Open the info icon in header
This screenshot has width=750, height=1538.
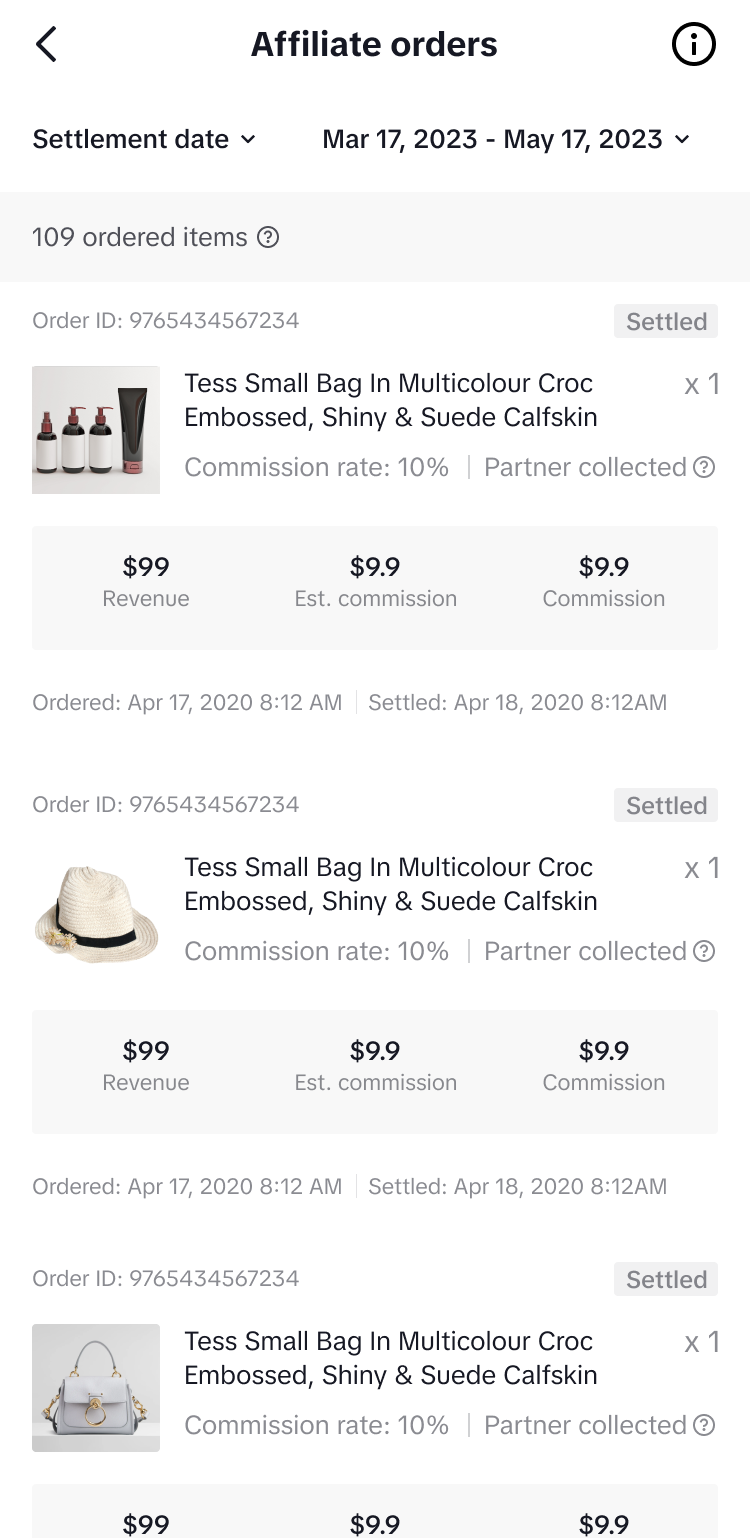pyautogui.click(x=693, y=45)
